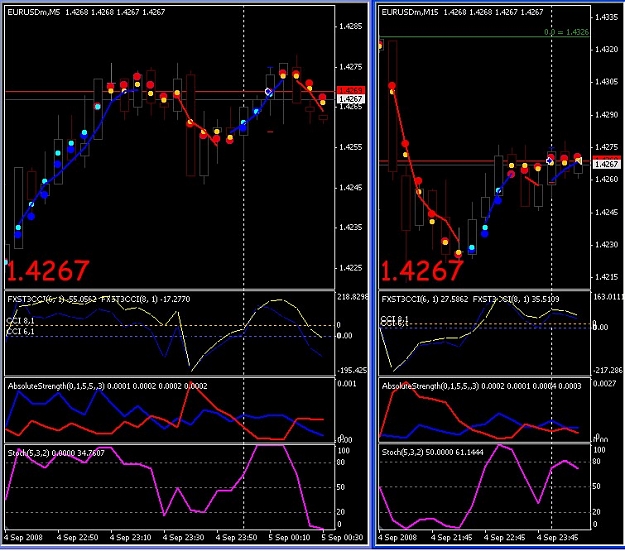
Task: Select the white 1.4267 price tag in M5 chart
Action: point(351,99)
